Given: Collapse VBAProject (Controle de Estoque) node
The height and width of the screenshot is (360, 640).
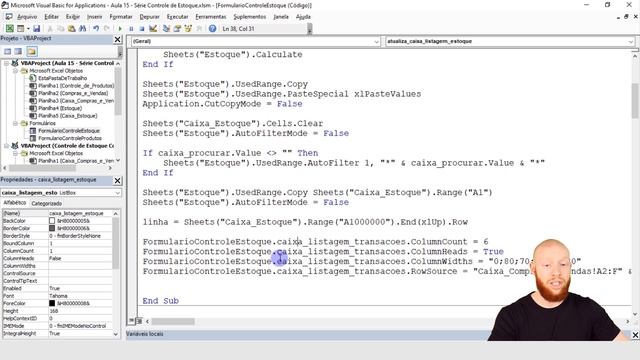Looking at the screenshot, I should pos(7,146).
